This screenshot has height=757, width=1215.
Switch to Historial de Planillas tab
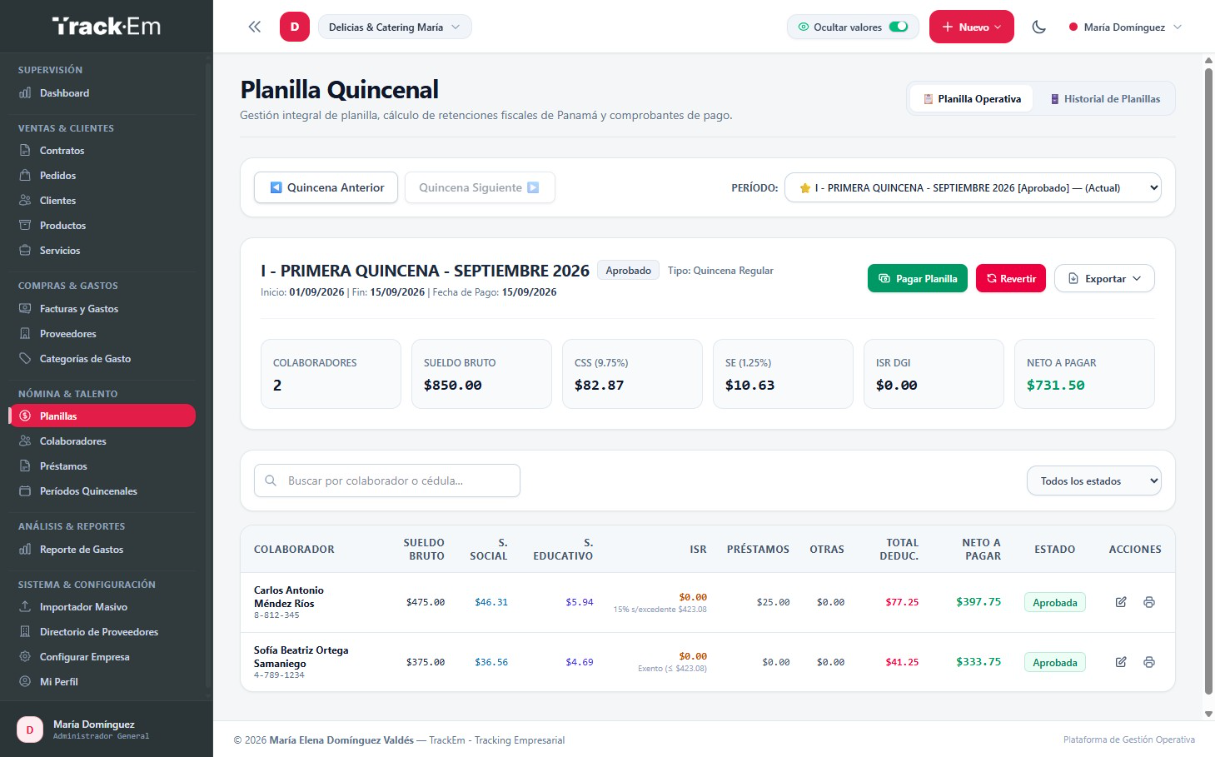[1105, 99]
